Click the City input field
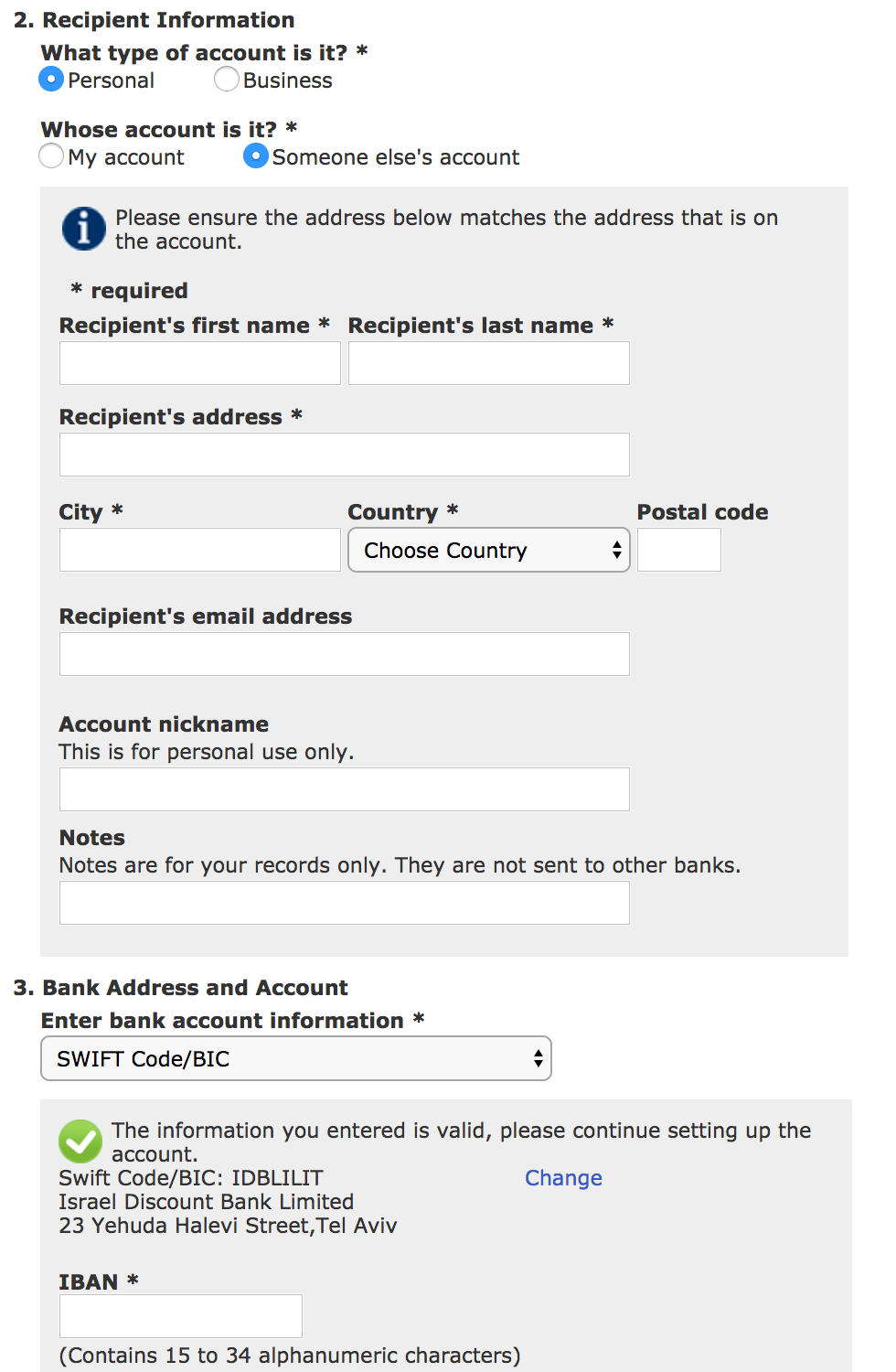 (x=200, y=550)
